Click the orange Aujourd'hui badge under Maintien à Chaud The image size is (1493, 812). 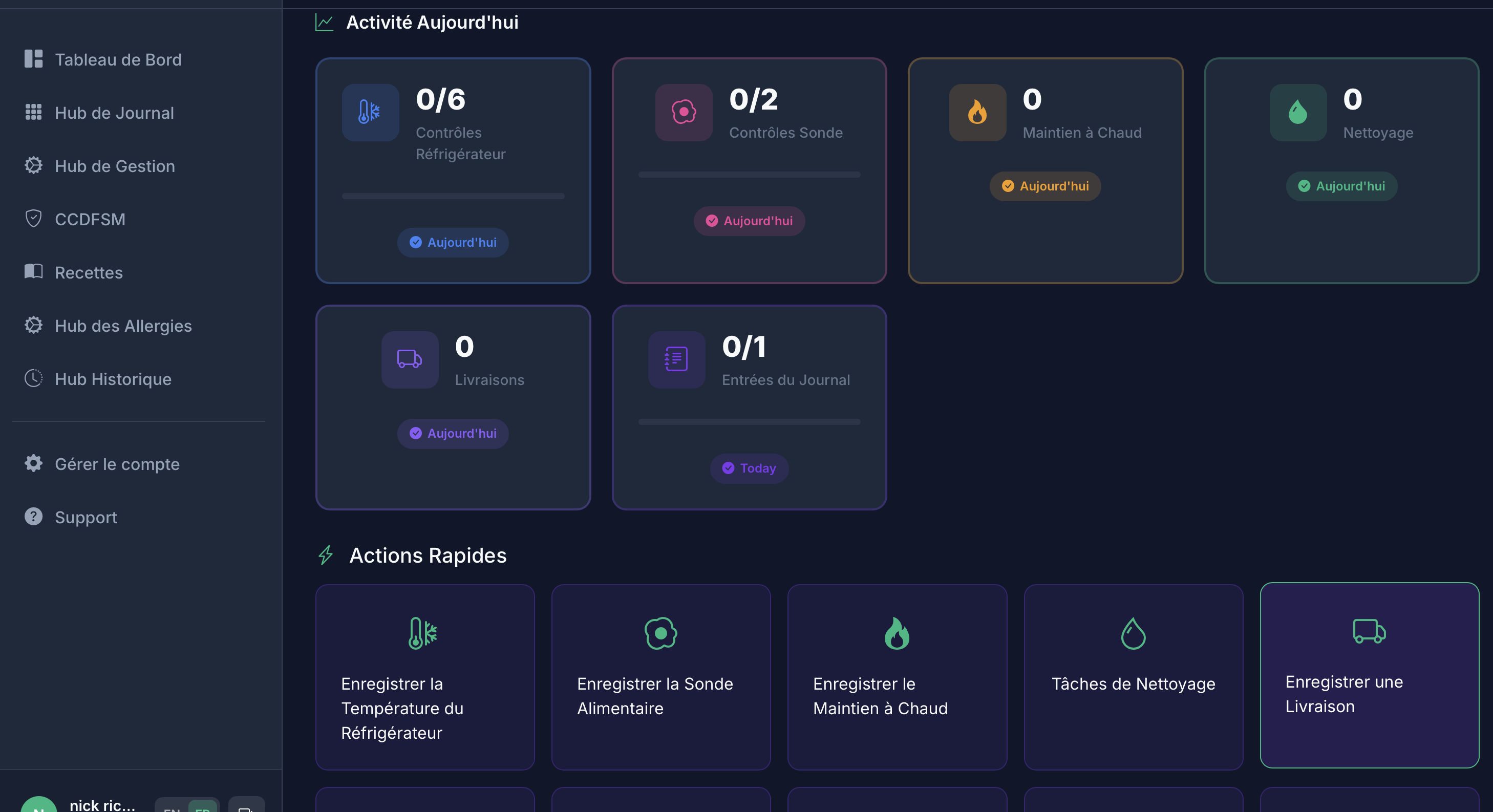[x=1046, y=186]
